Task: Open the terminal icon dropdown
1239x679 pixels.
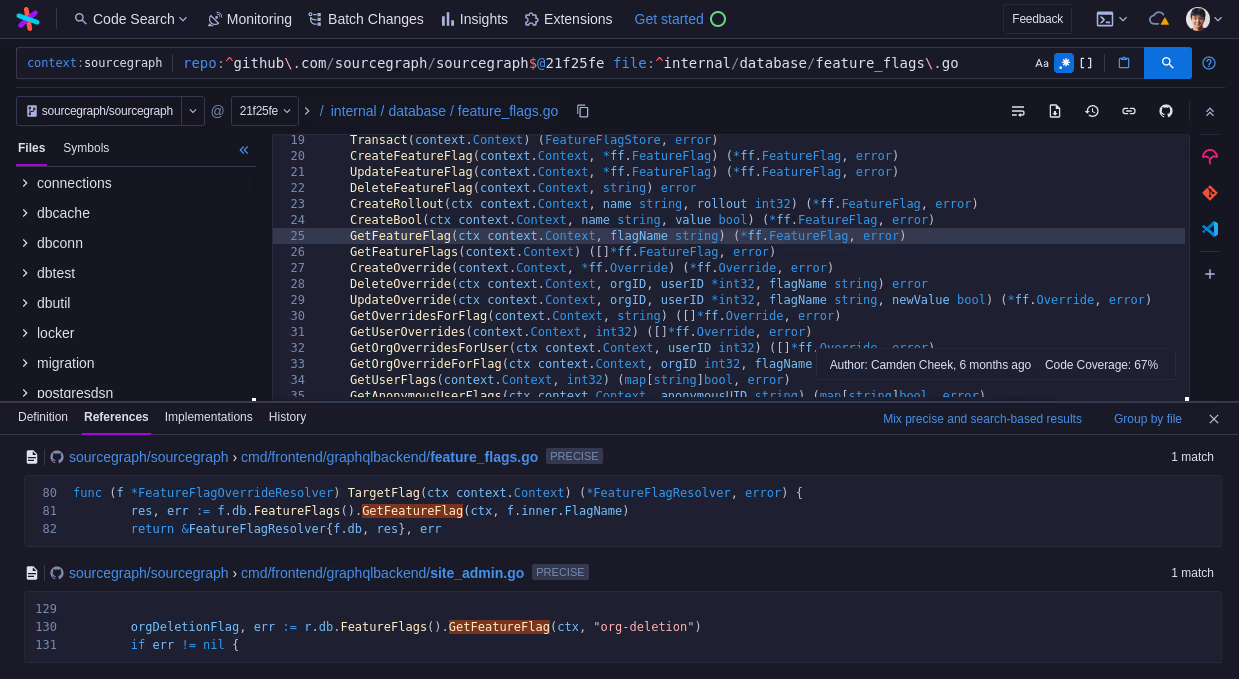Action: pos(1112,19)
